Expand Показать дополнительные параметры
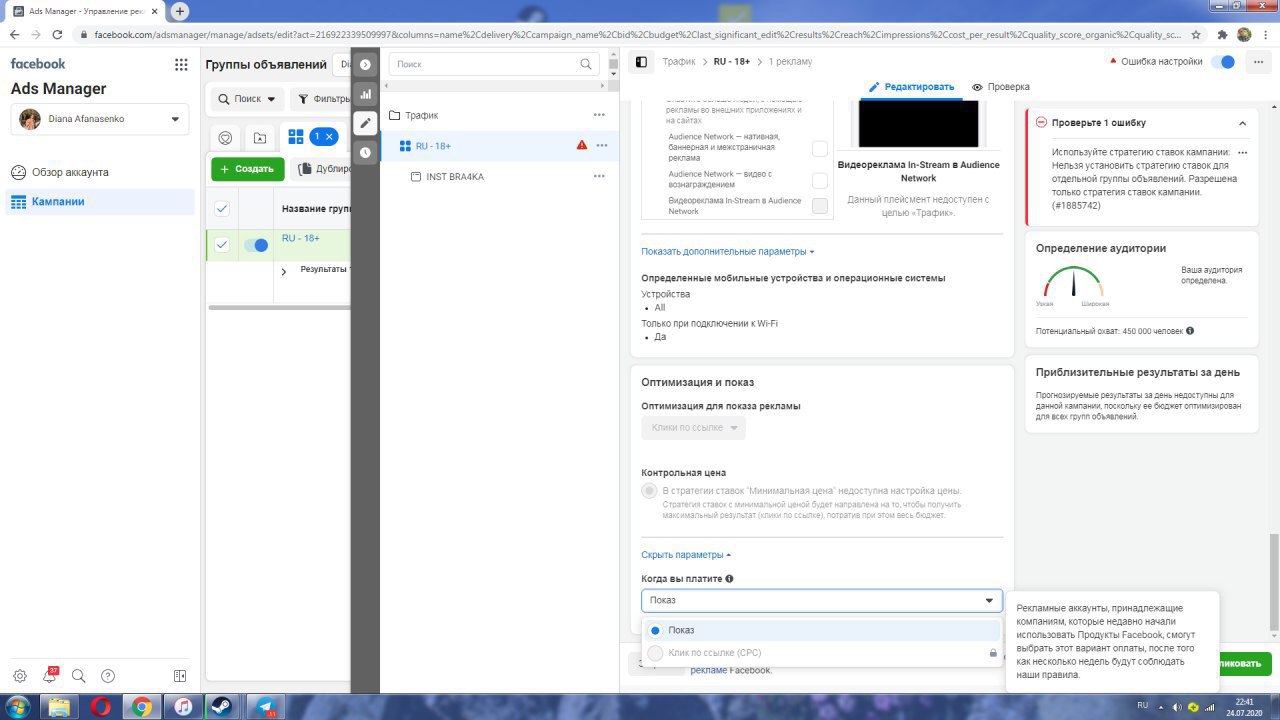The width and height of the screenshot is (1280, 720). tap(728, 252)
